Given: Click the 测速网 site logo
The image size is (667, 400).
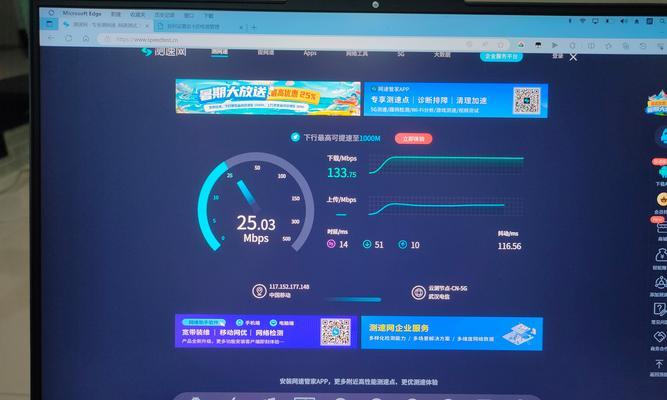Looking at the screenshot, I should click(164, 51).
